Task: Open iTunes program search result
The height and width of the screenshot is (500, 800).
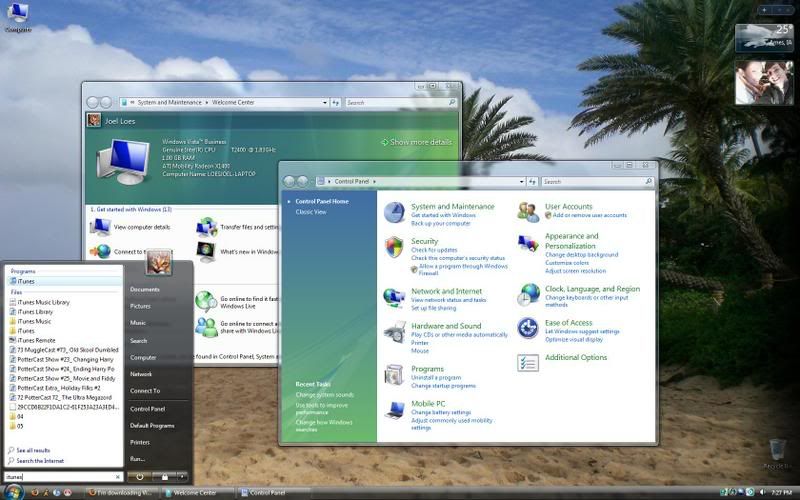Action: [x=64, y=281]
